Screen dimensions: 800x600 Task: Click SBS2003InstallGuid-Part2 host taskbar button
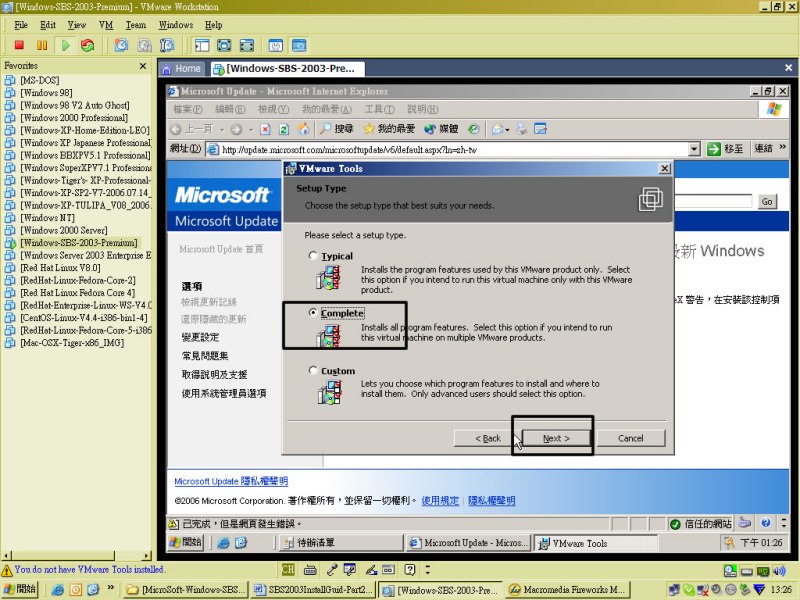pyautogui.click(x=314, y=590)
